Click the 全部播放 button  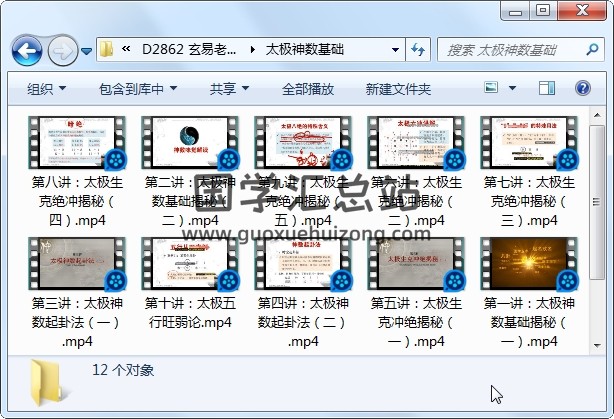click(x=308, y=89)
